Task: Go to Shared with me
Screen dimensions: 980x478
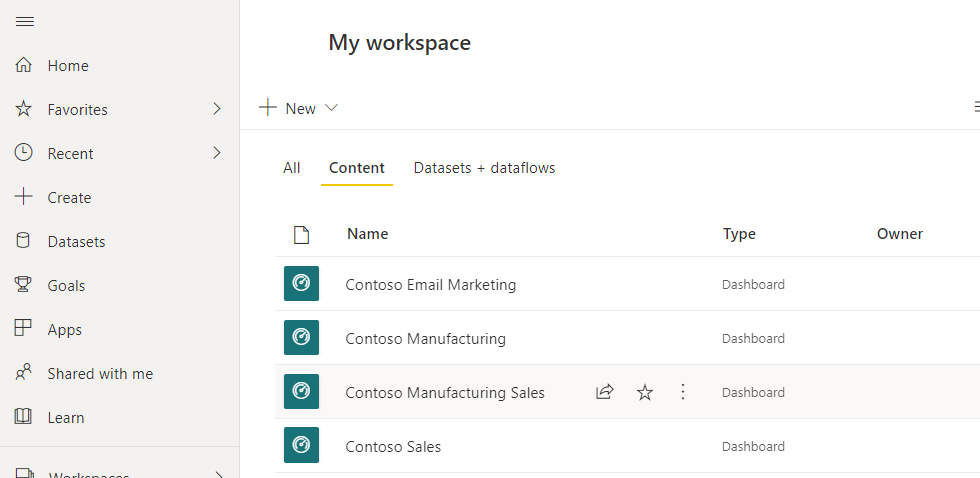Action: (100, 374)
